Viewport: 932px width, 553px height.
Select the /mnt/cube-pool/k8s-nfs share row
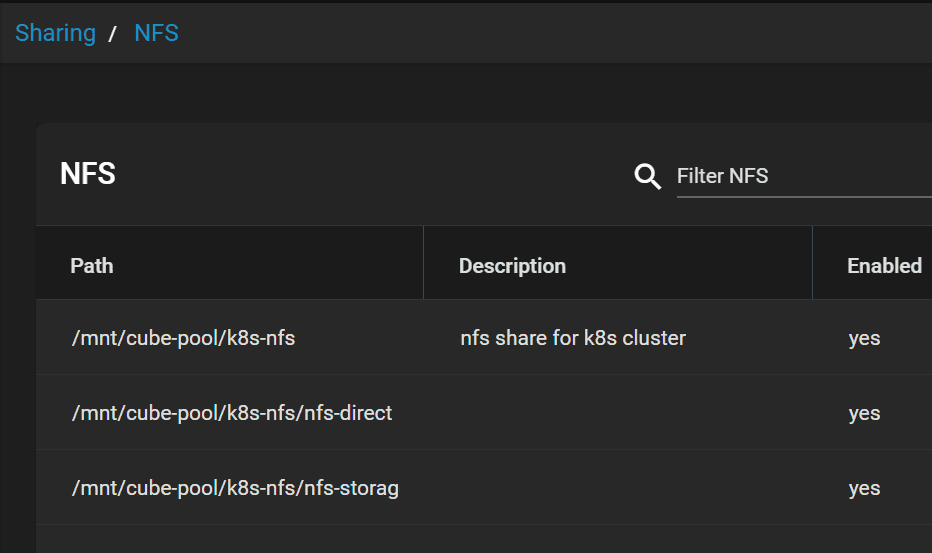point(484,337)
